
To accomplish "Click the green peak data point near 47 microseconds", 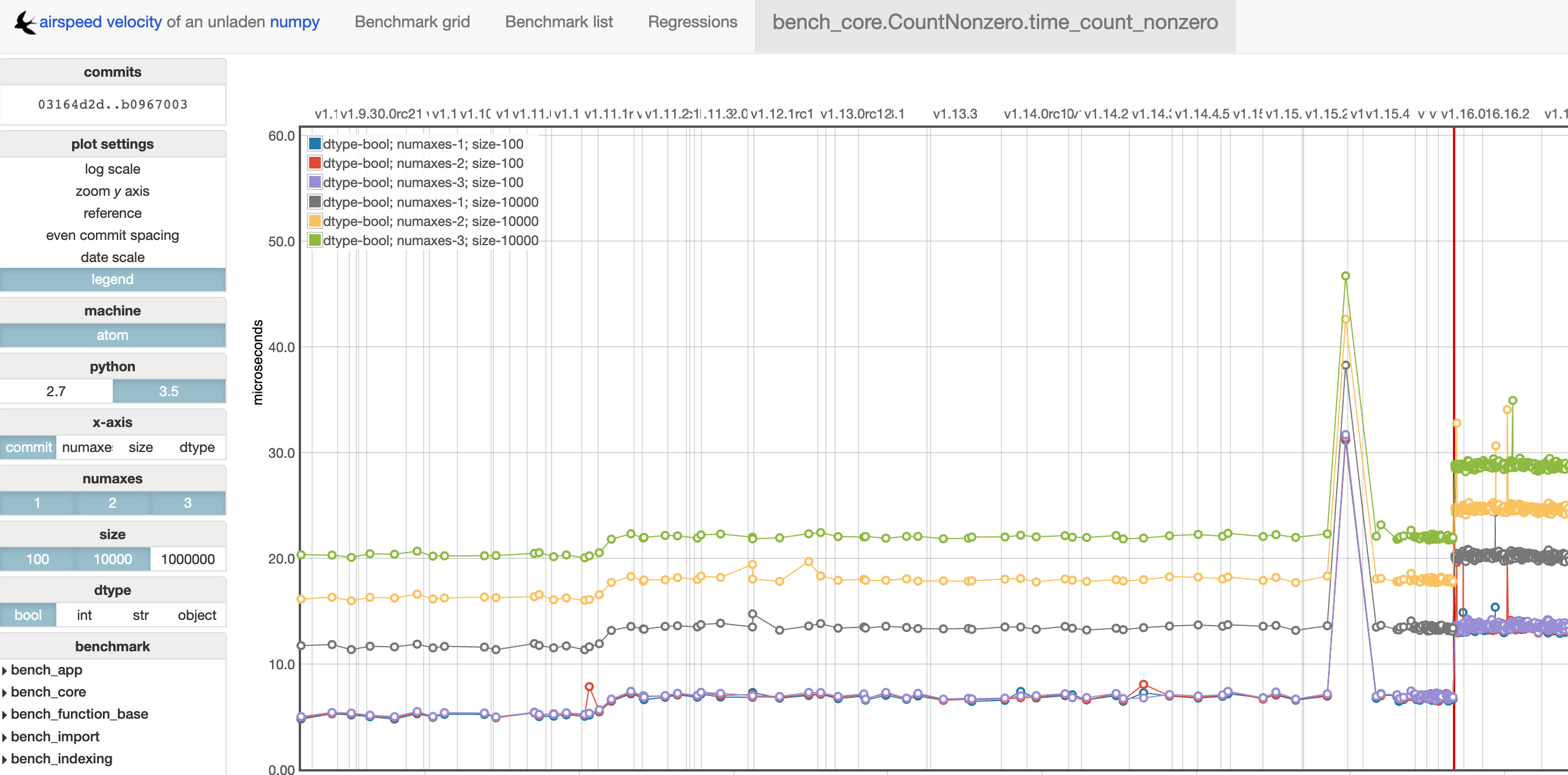I will 1345,276.
